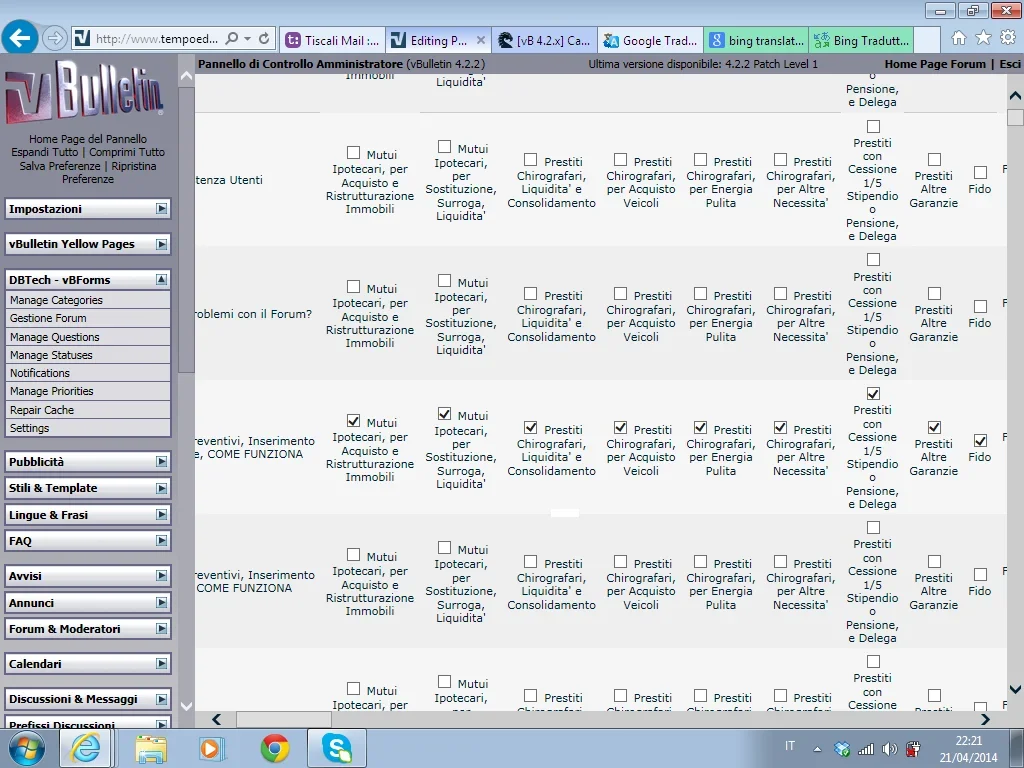Click the sidebar scroll up arrow
Image resolution: width=1024 pixels, height=768 pixels.
186,76
